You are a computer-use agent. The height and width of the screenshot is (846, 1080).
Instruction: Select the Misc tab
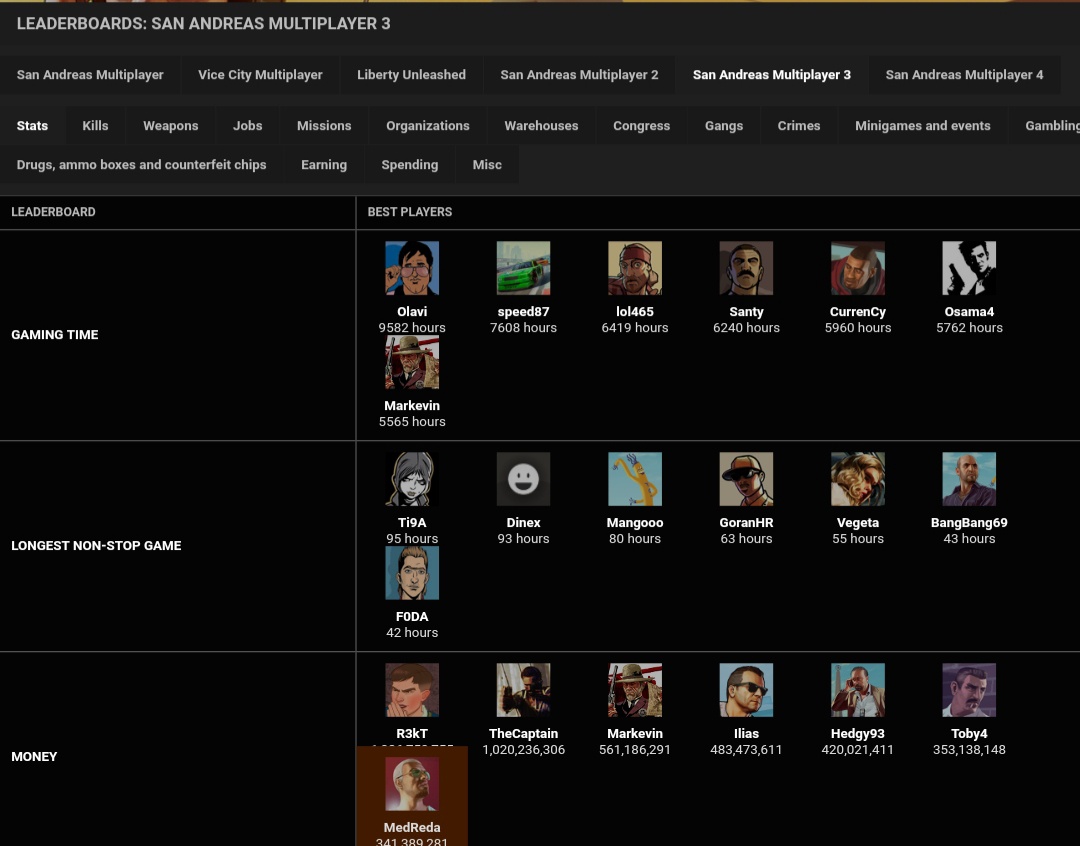(487, 165)
